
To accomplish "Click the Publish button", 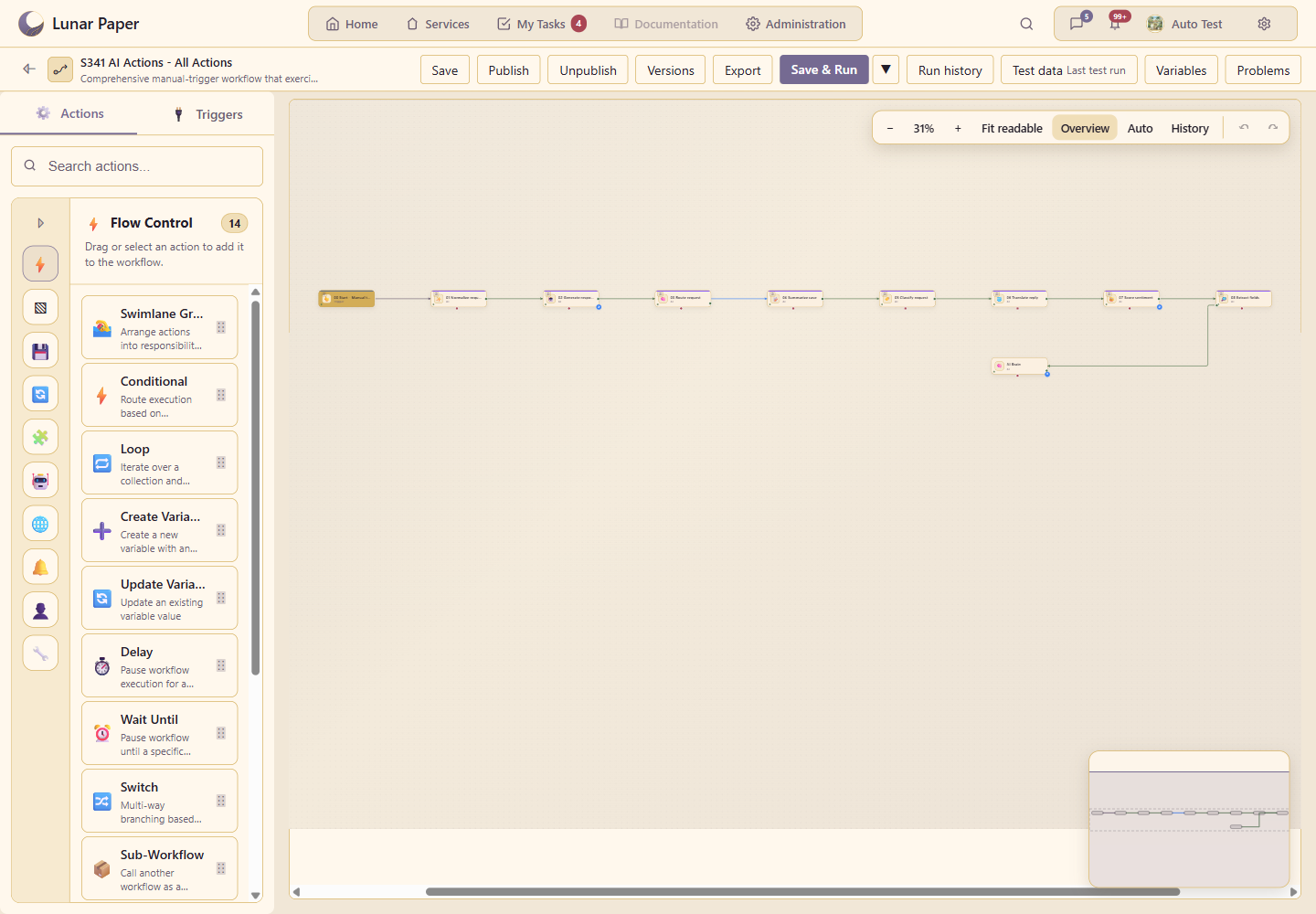I will pyautogui.click(x=509, y=69).
